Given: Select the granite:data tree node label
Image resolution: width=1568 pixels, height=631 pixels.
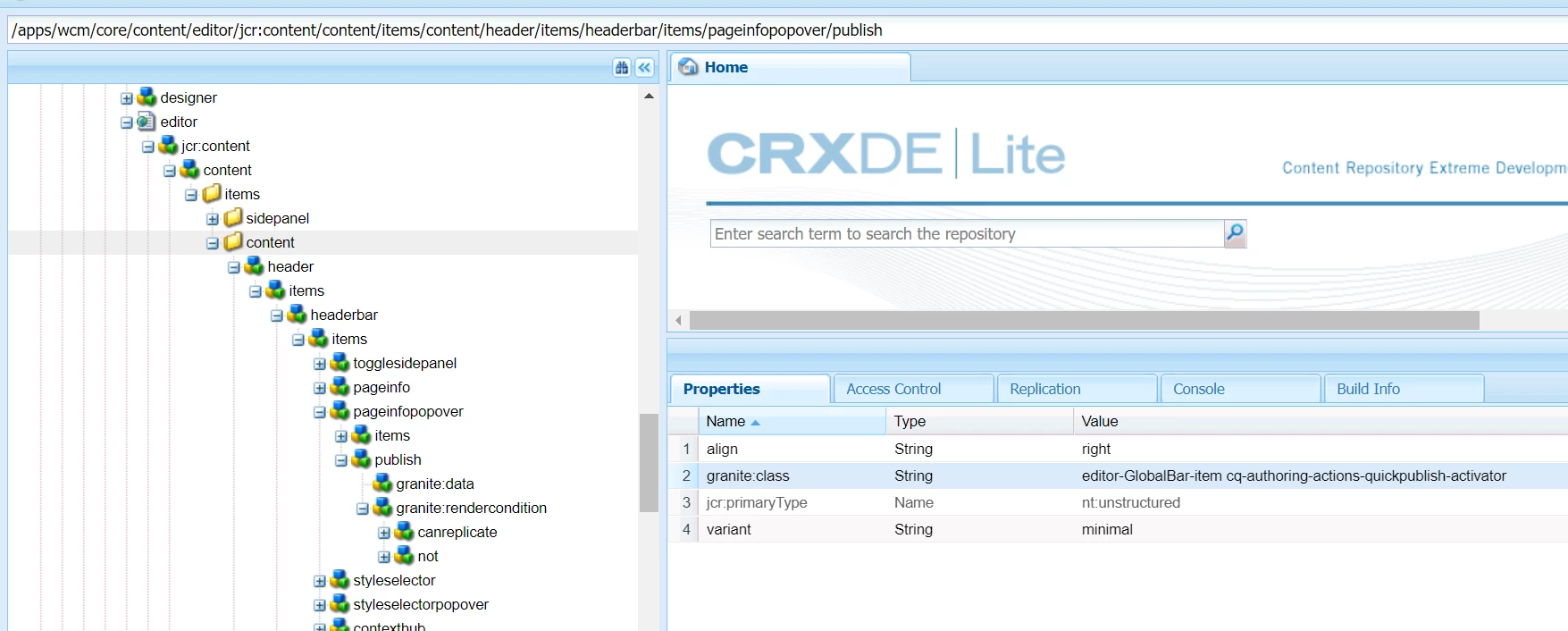Looking at the screenshot, I should pyautogui.click(x=435, y=484).
